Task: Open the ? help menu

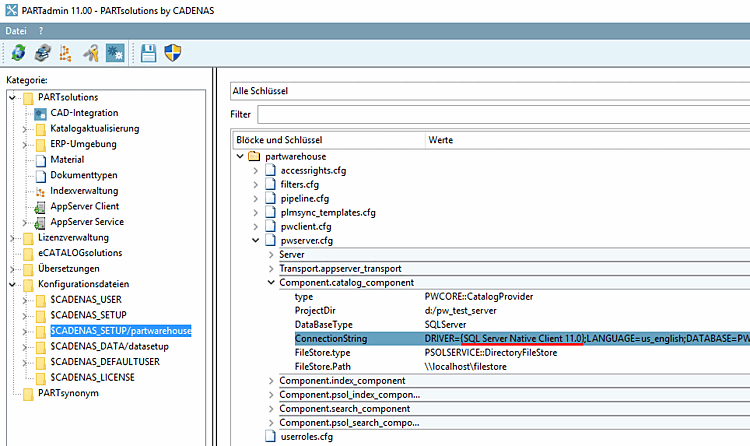Action: 41,31
